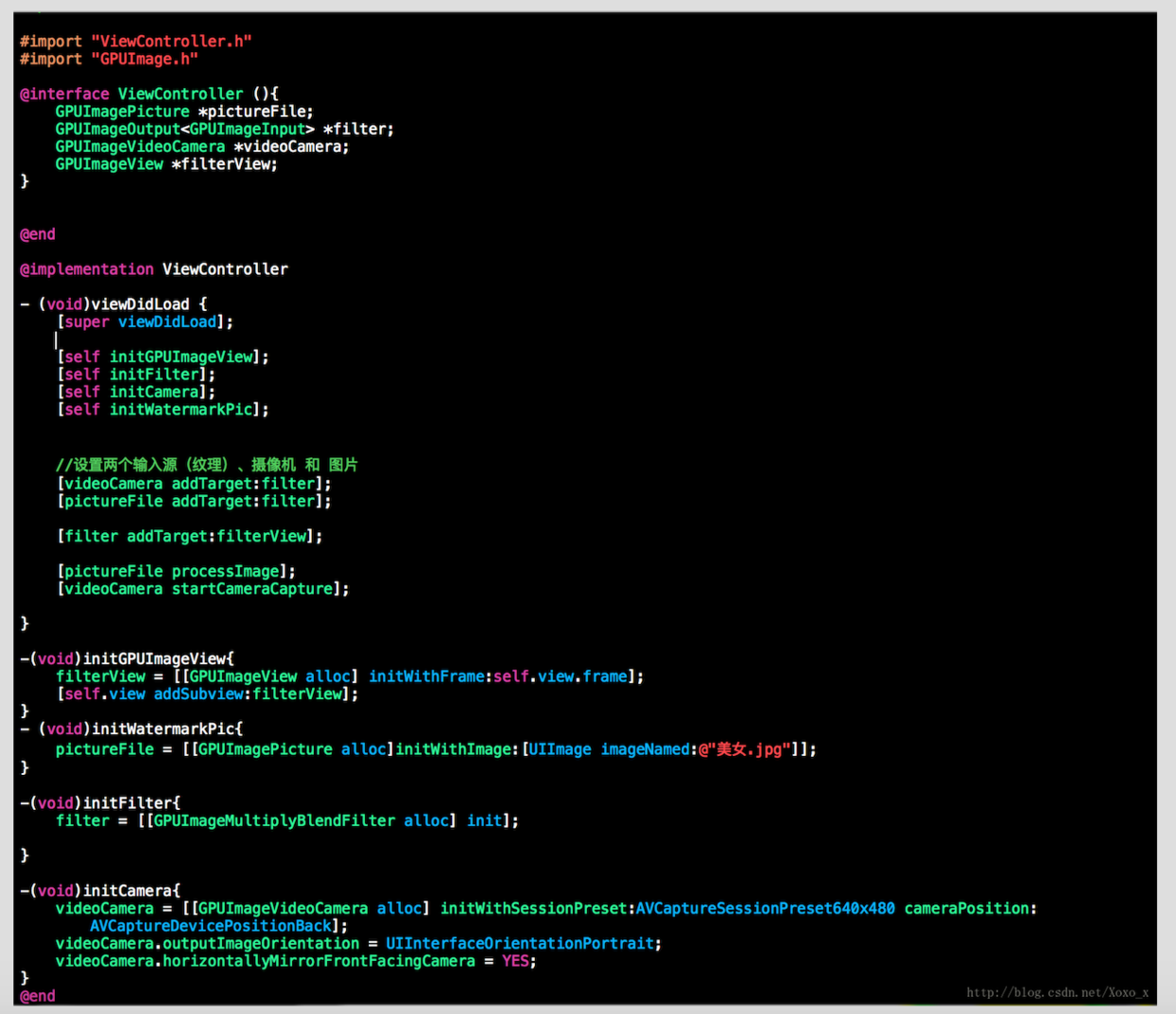Click the GPUImageView *filterView declaration
Image resolution: width=1176 pixels, height=1014 pixels.
pyautogui.click(x=166, y=164)
